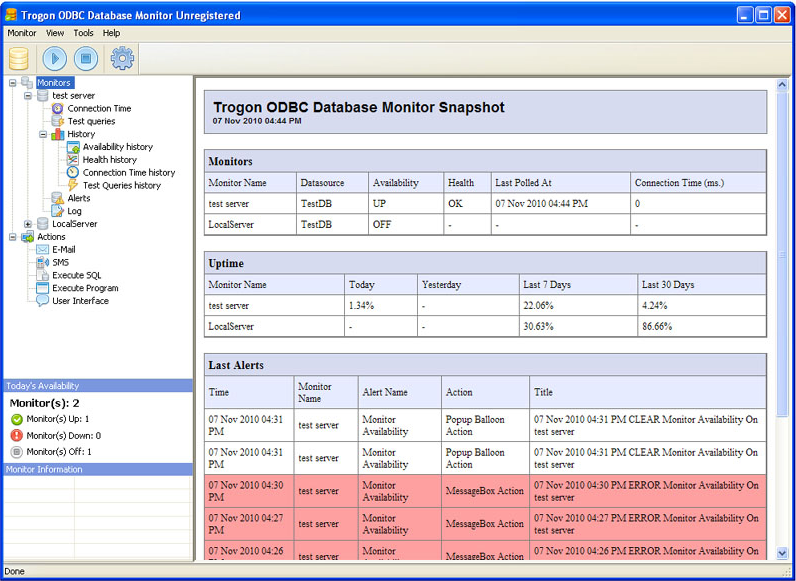Open the Log tree item
Screen dimensions: 796x581
[x=74, y=211]
